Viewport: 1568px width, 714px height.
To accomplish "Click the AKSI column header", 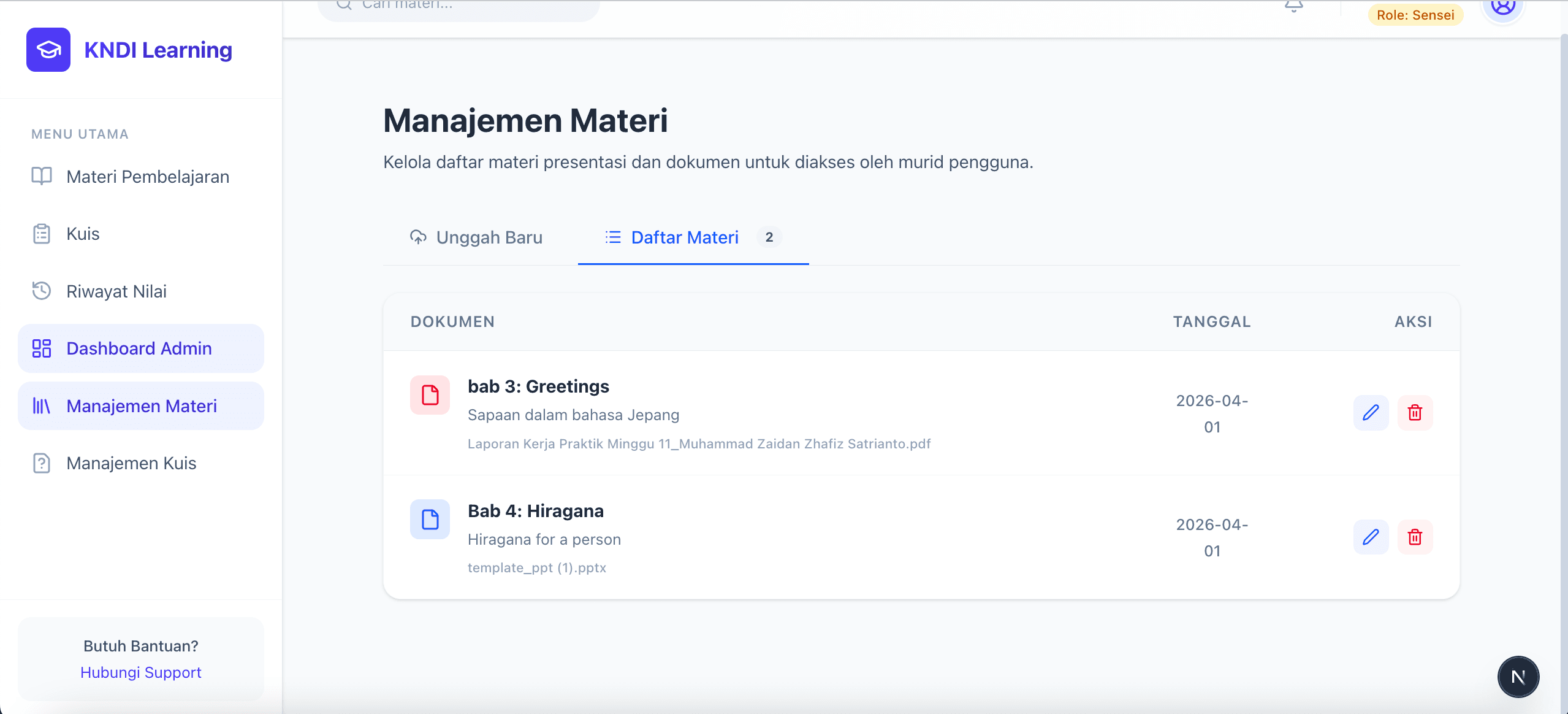I will 1414,321.
